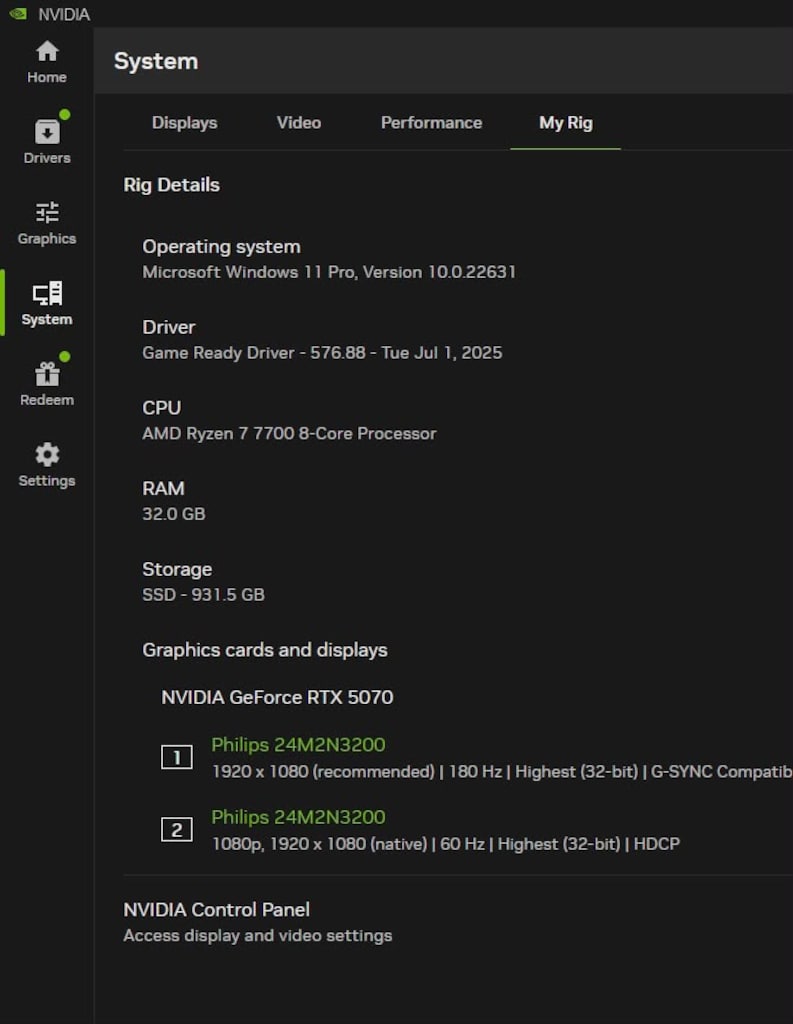Click the NVIDIA logo in the title bar
This screenshot has height=1024, width=793.
(x=18, y=14)
